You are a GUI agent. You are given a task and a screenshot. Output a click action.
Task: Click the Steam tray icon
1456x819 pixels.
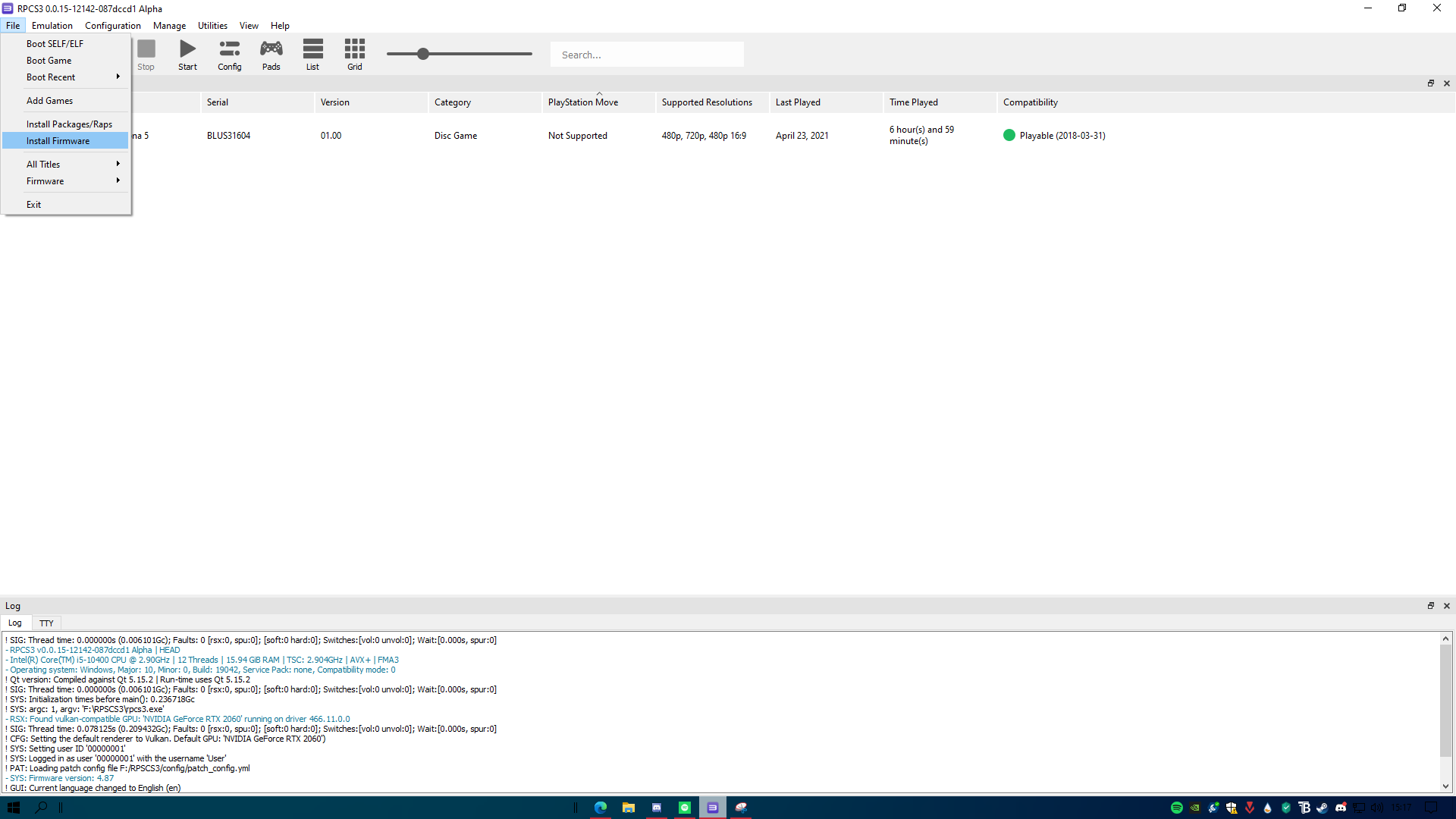pyautogui.click(x=1322, y=808)
